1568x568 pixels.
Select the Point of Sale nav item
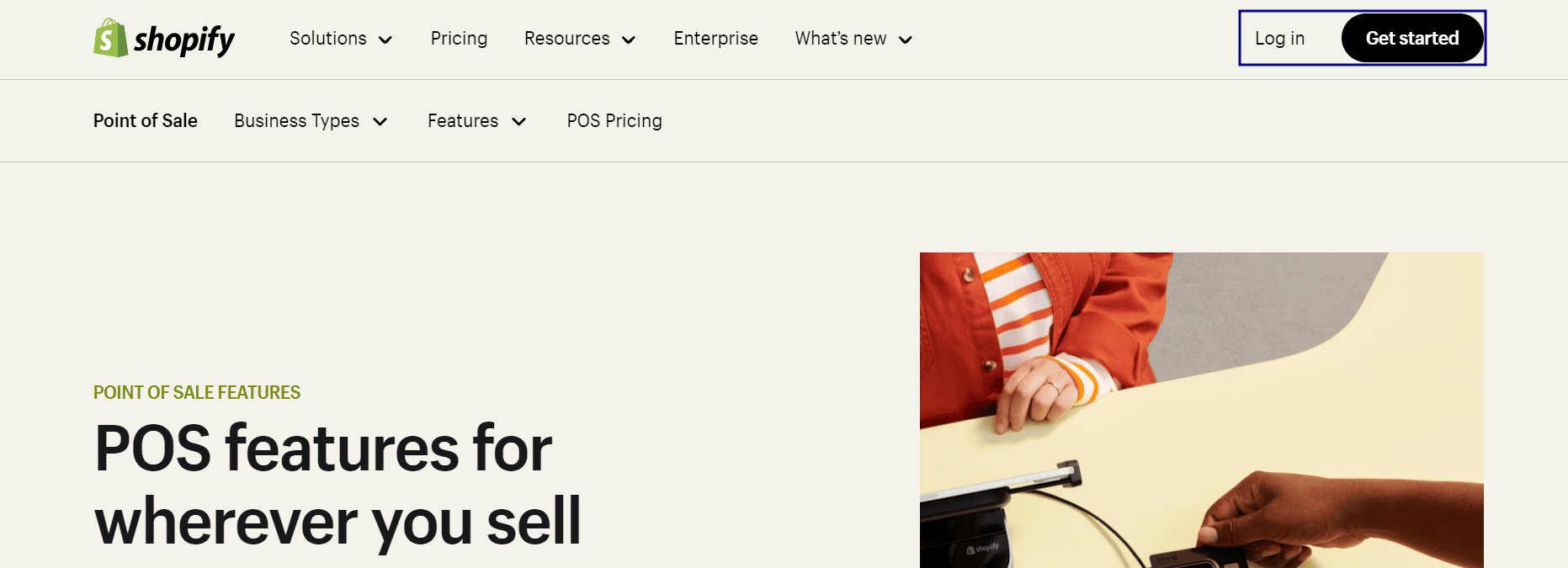click(145, 121)
